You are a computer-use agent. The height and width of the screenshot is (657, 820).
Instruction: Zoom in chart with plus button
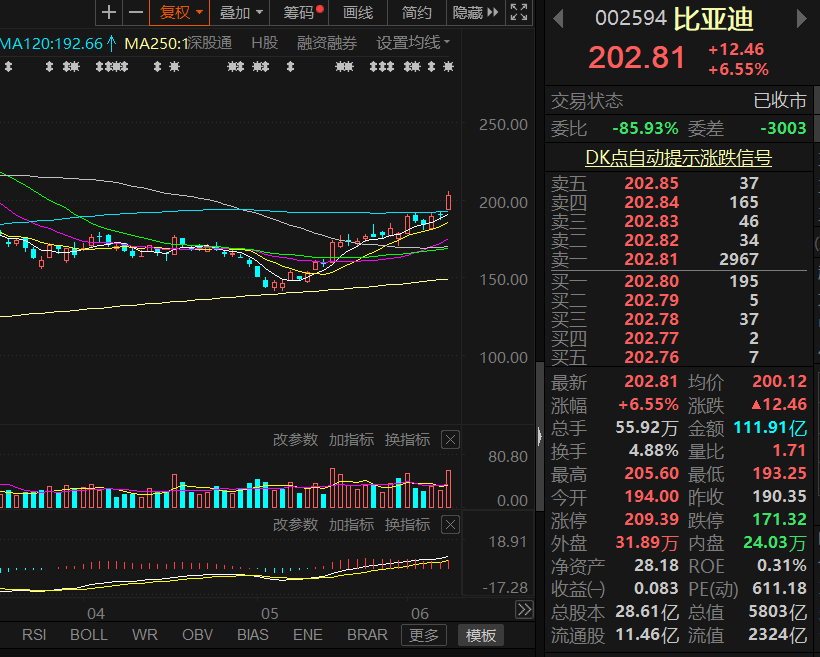(x=109, y=12)
